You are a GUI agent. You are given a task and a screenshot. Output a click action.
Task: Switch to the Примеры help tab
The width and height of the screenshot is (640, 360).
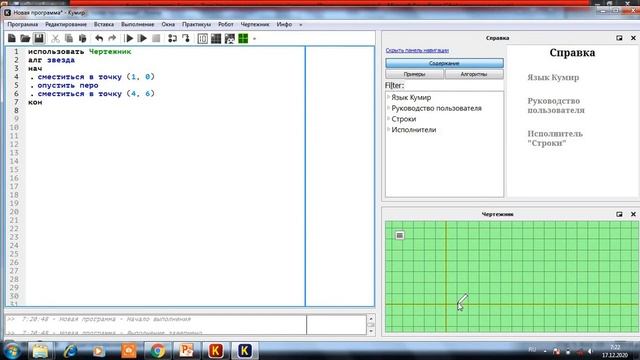[x=414, y=74]
